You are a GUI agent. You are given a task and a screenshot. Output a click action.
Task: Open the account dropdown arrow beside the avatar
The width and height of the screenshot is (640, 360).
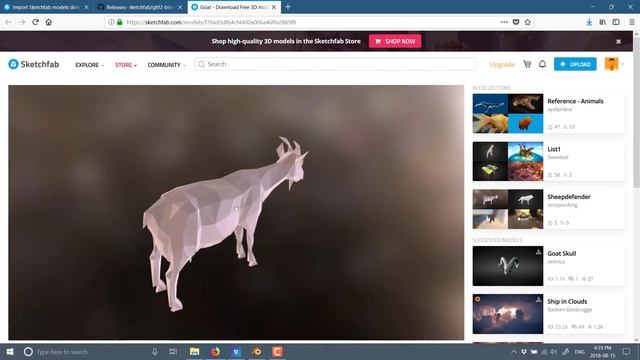tap(622, 64)
